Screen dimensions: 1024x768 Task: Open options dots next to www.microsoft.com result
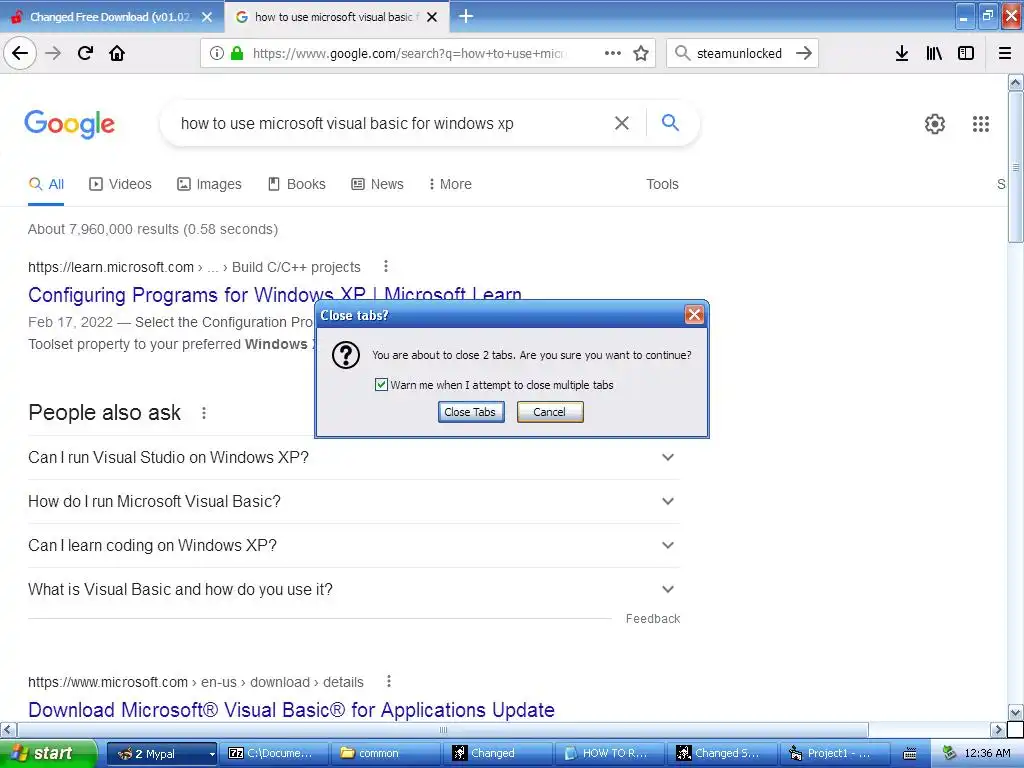coord(389,681)
